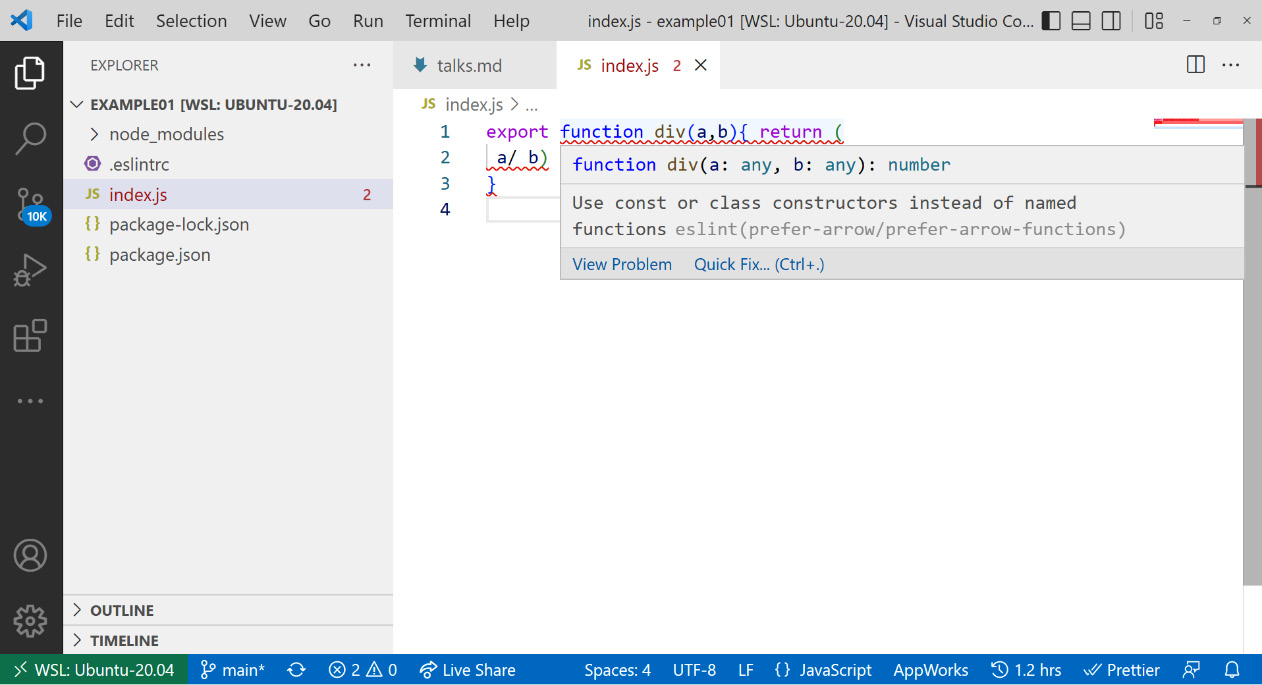This screenshot has height=685, width=1262.
Task: Start a Live Share session
Action: coord(467,670)
